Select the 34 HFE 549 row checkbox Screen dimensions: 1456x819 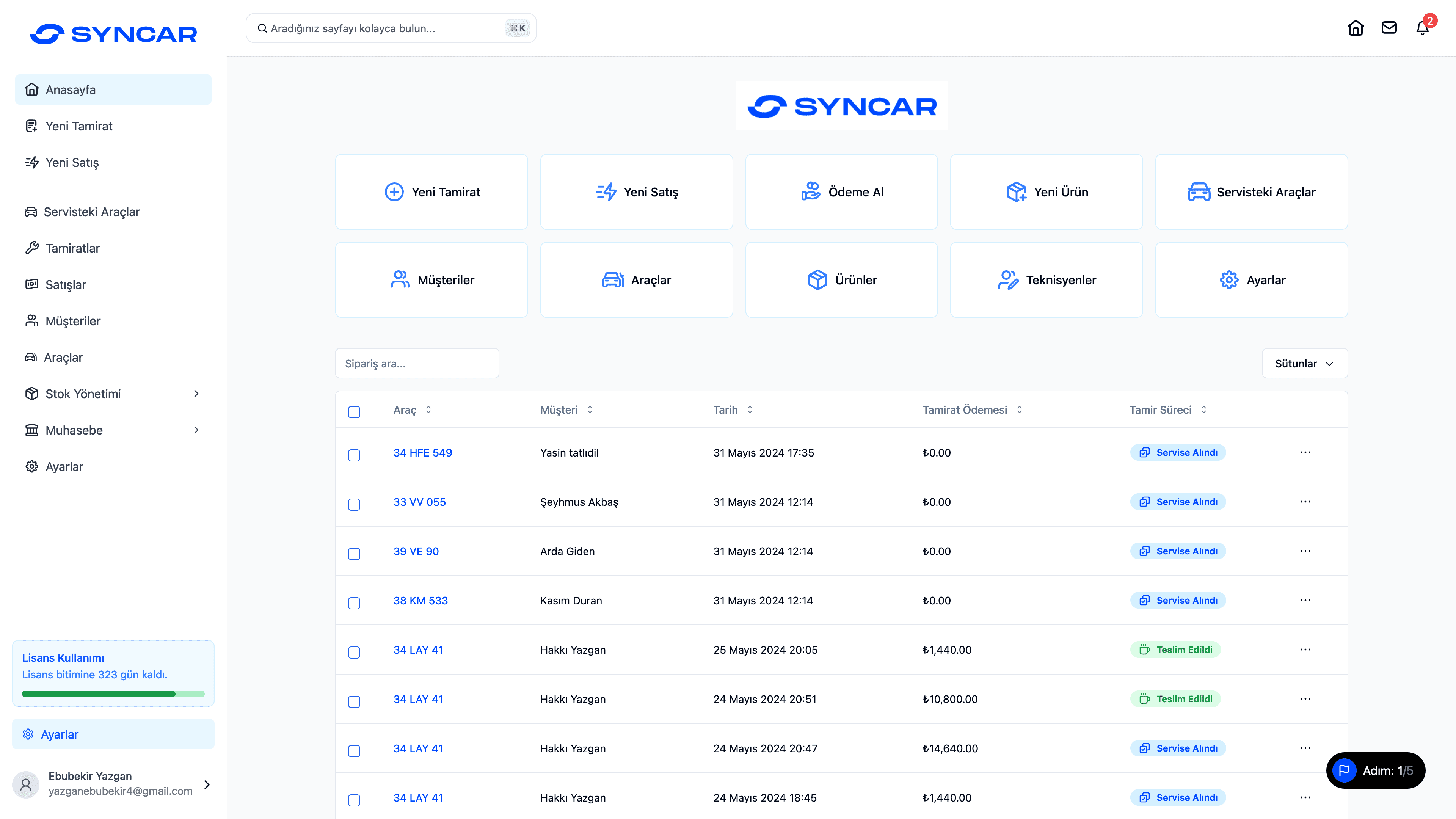(x=354, y=455)
